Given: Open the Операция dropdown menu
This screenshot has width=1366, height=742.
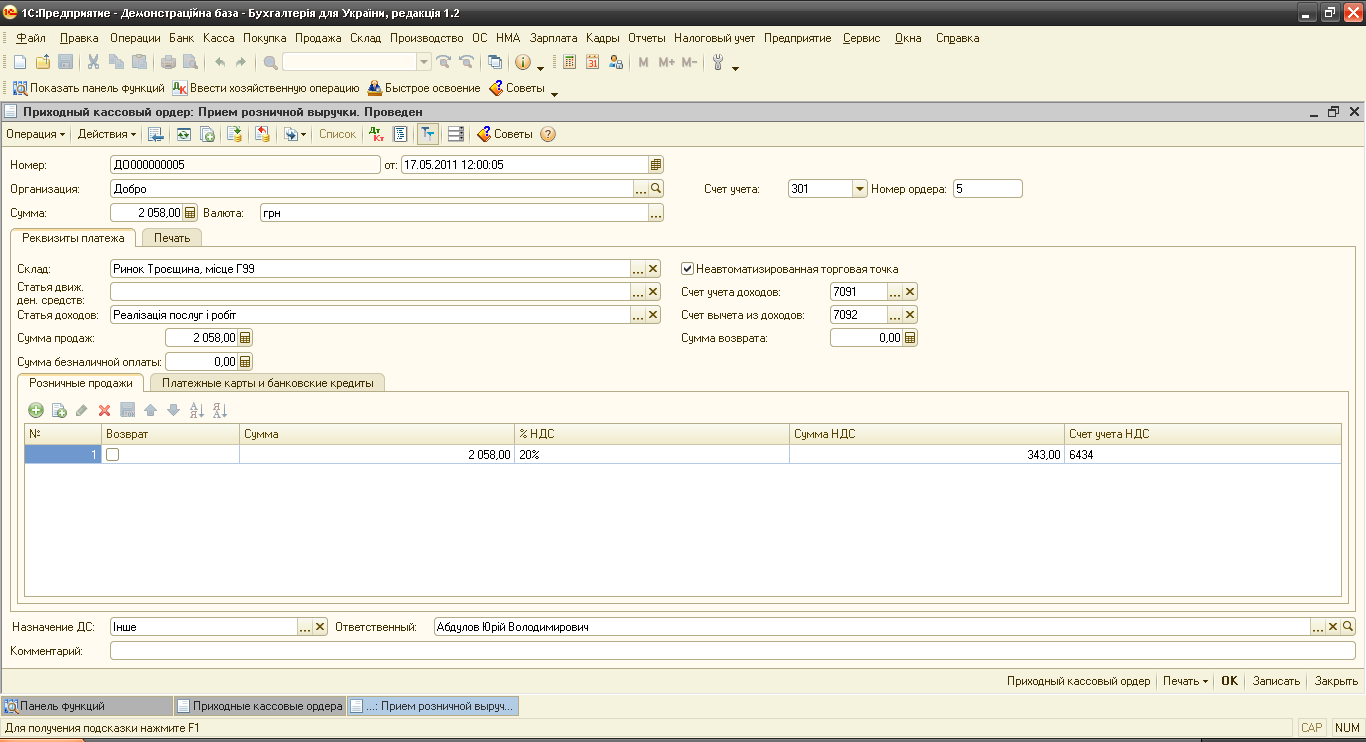Looking at the screenshot, I should click(x=35, y=134).
